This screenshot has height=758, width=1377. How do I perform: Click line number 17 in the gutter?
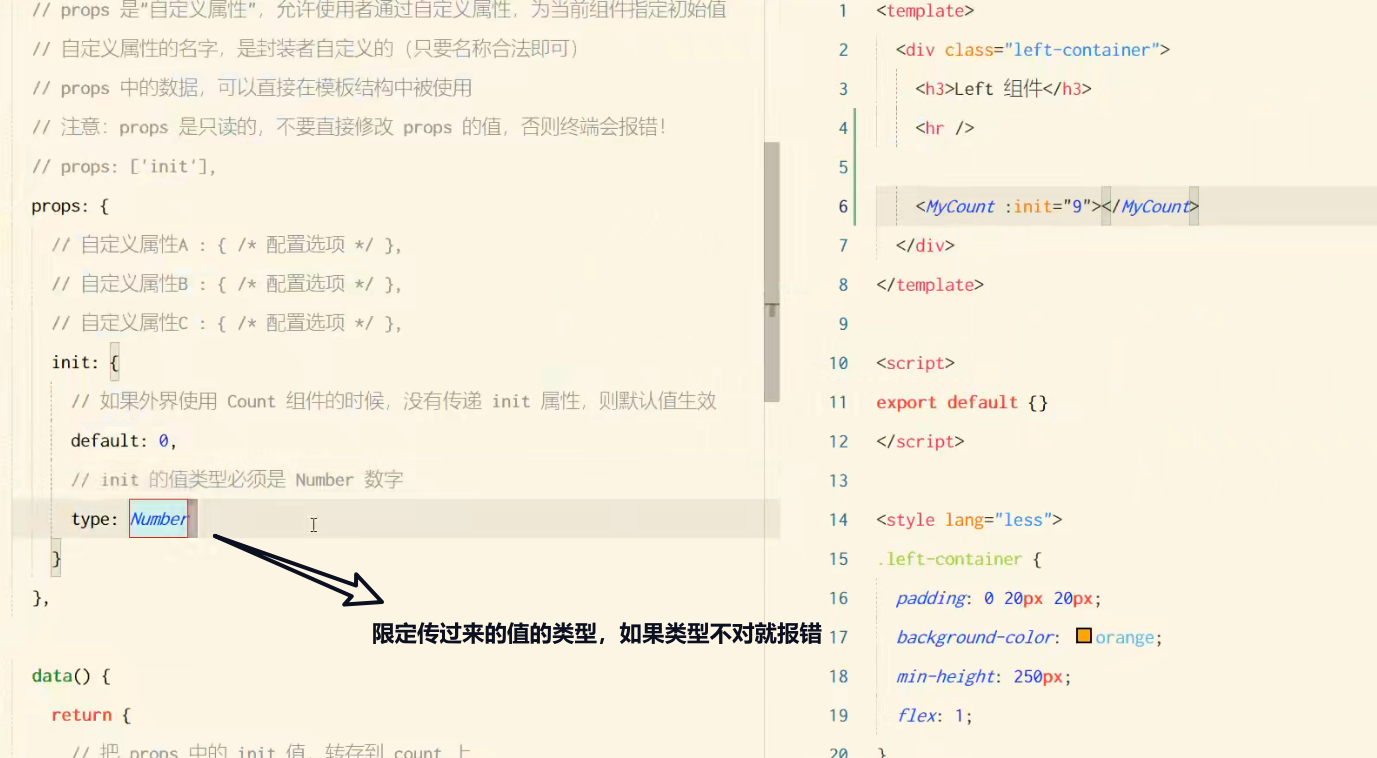tap(838, 637)
